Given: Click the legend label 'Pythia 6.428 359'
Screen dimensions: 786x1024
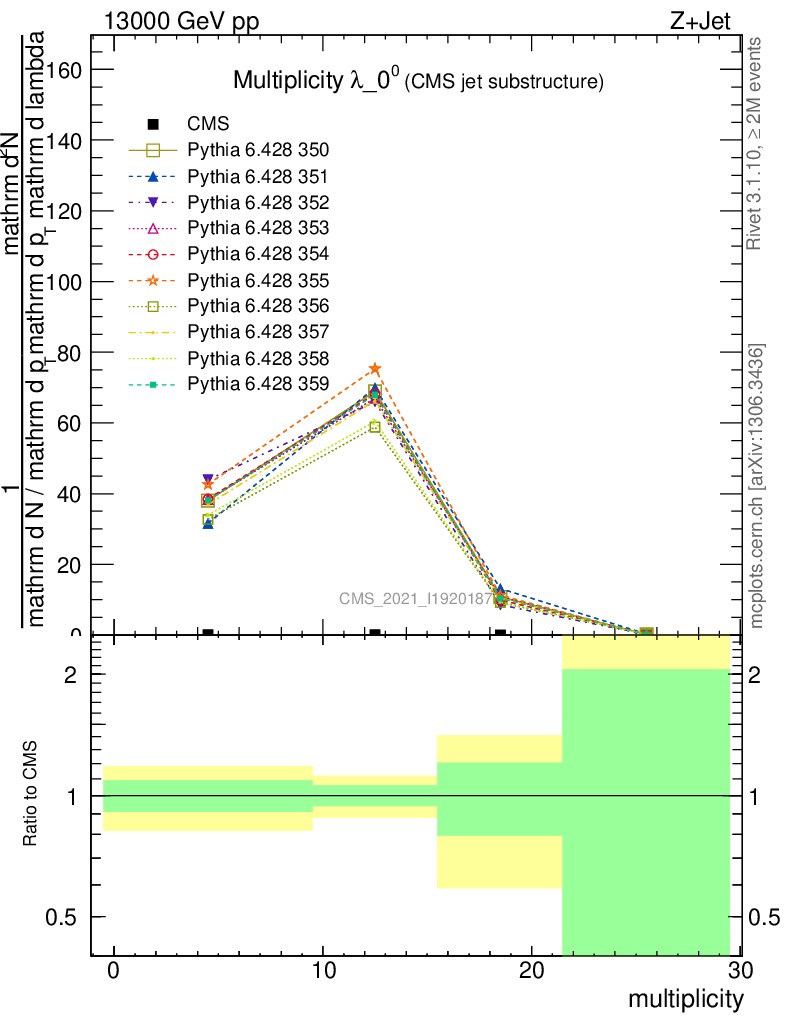Looking at the screenshot, I should pyautogui.click(x=258, y=384).
